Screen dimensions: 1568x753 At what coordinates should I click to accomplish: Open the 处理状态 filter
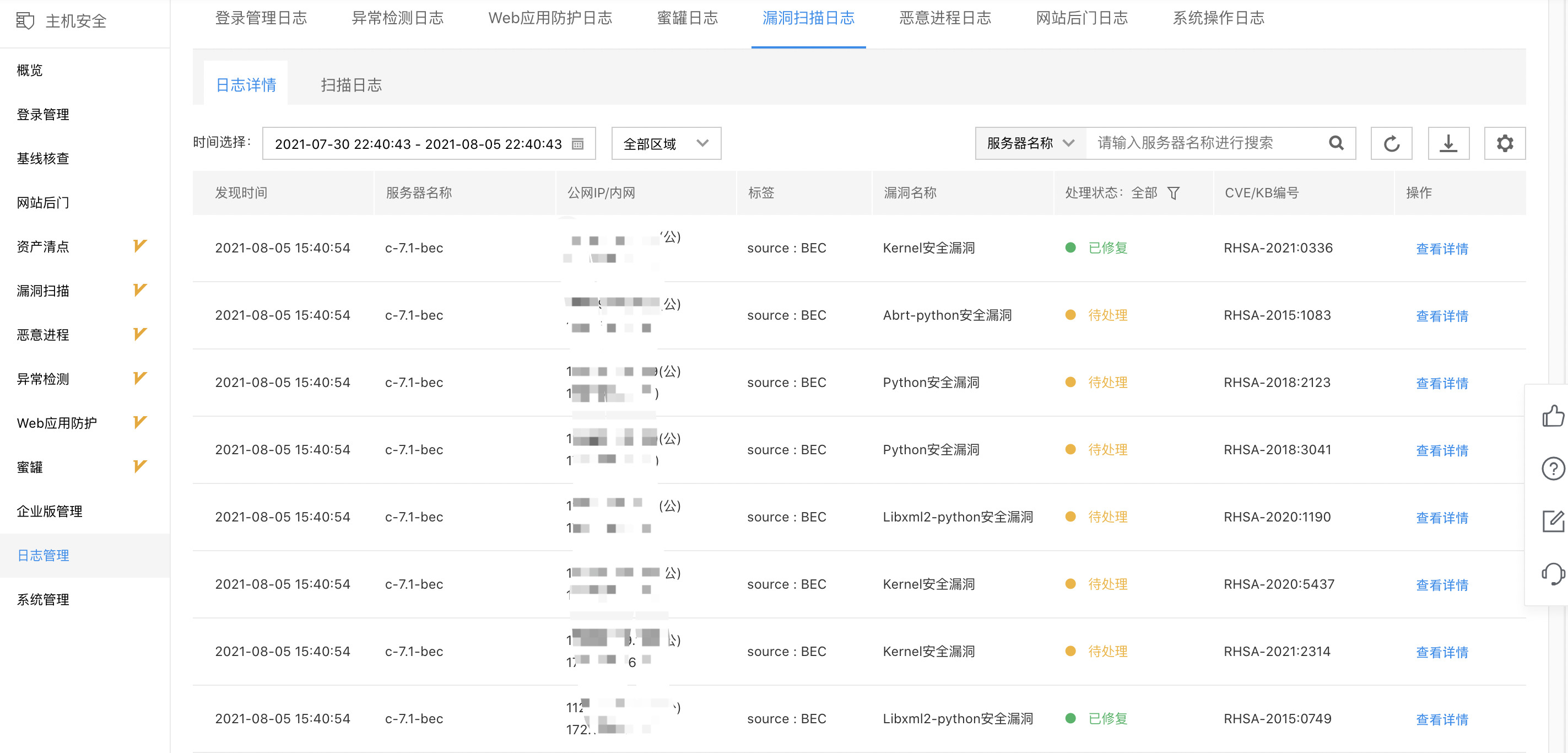(1175, 192)
